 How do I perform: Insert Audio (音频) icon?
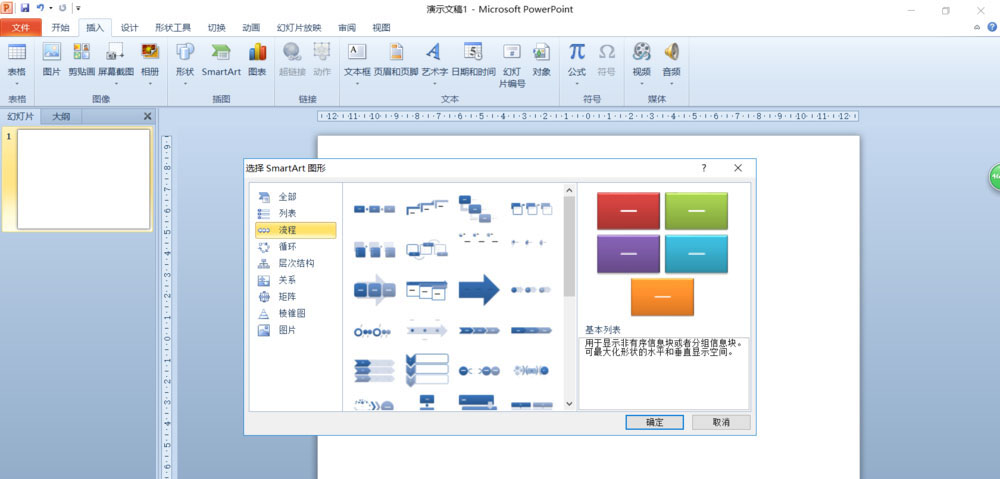[671, 52]
